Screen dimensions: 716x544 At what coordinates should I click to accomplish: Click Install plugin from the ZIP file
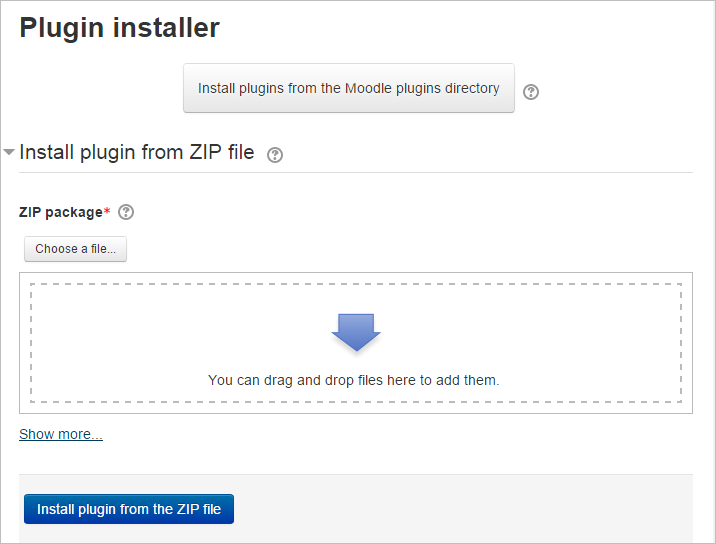click(x=129, y=509)
